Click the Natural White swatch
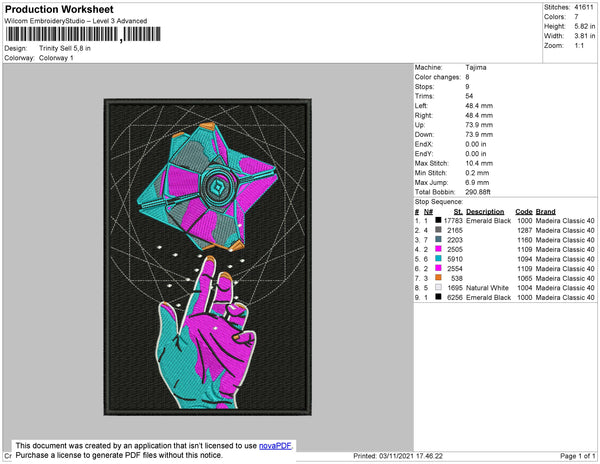Image resolution: width=600 pixels, height=464 pixels. click(438, 287)
